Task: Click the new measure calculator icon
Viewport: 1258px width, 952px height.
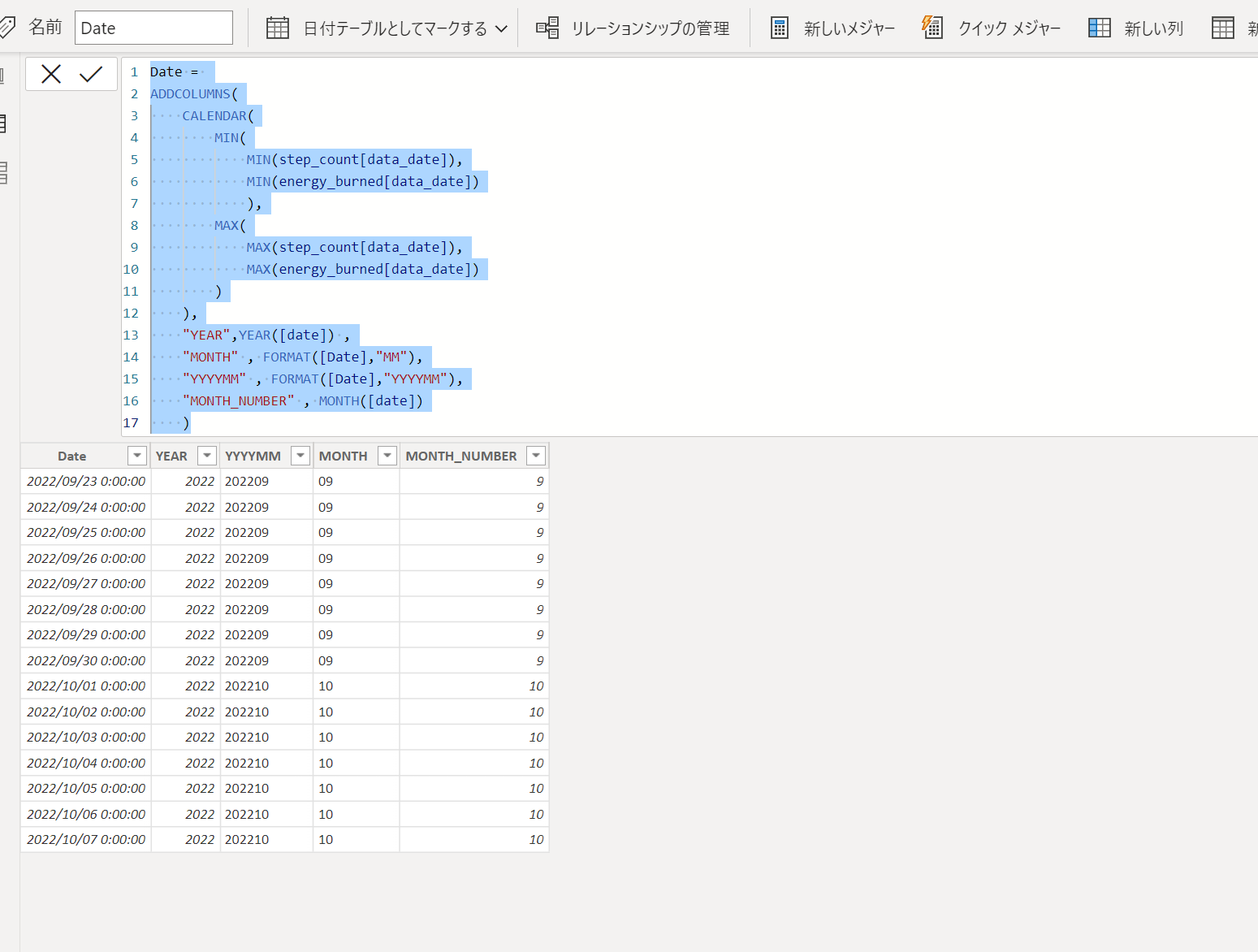Action: coord(779,28)
